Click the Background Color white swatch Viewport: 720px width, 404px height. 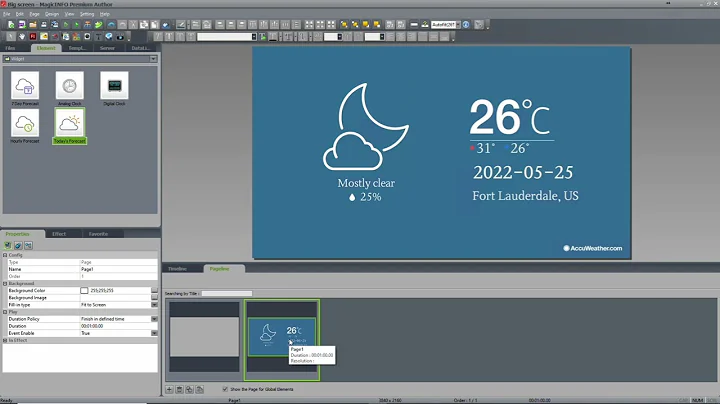[84, 291]
